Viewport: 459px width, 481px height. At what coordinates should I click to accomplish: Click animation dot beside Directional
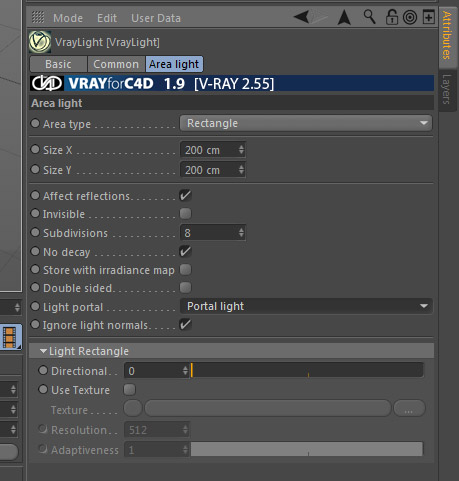[43, 370]
